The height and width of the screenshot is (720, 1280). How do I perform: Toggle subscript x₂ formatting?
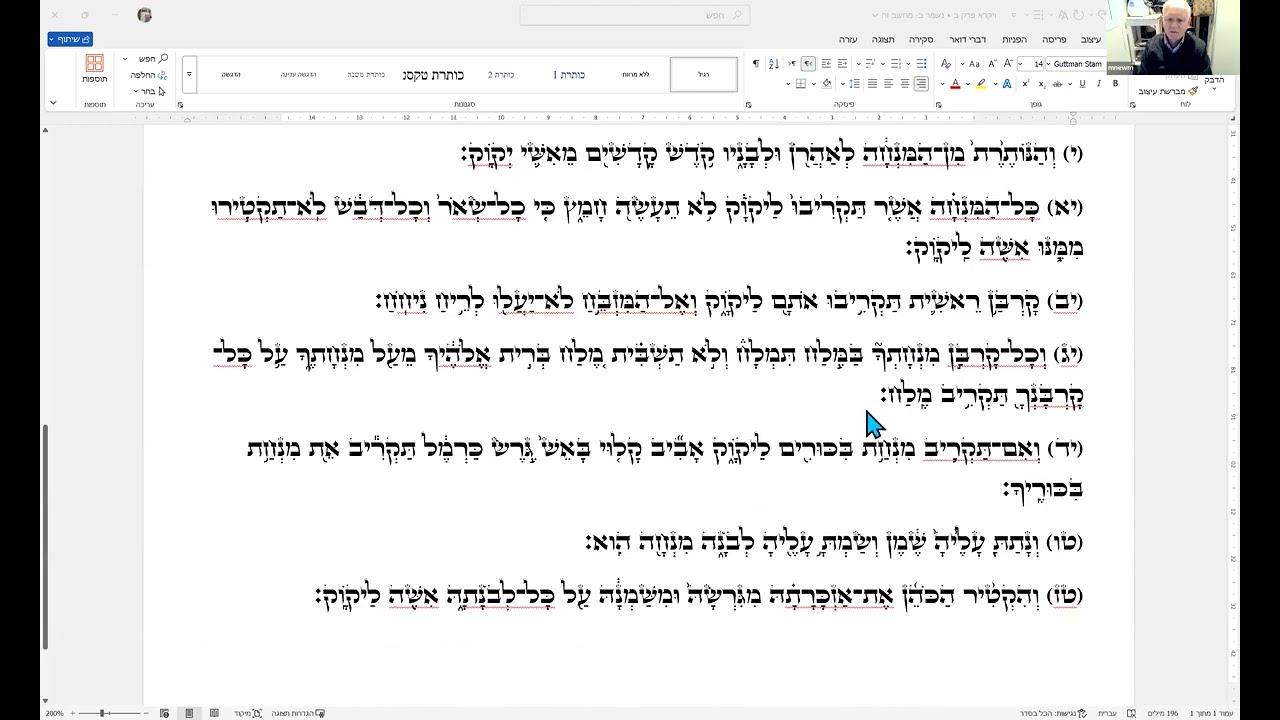[x=1042, y=84]
